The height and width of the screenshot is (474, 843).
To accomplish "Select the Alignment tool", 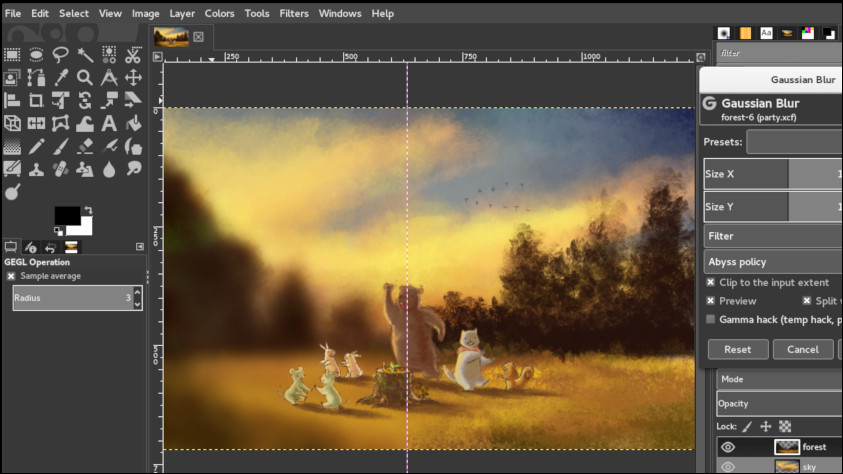I will pos(12,100).
